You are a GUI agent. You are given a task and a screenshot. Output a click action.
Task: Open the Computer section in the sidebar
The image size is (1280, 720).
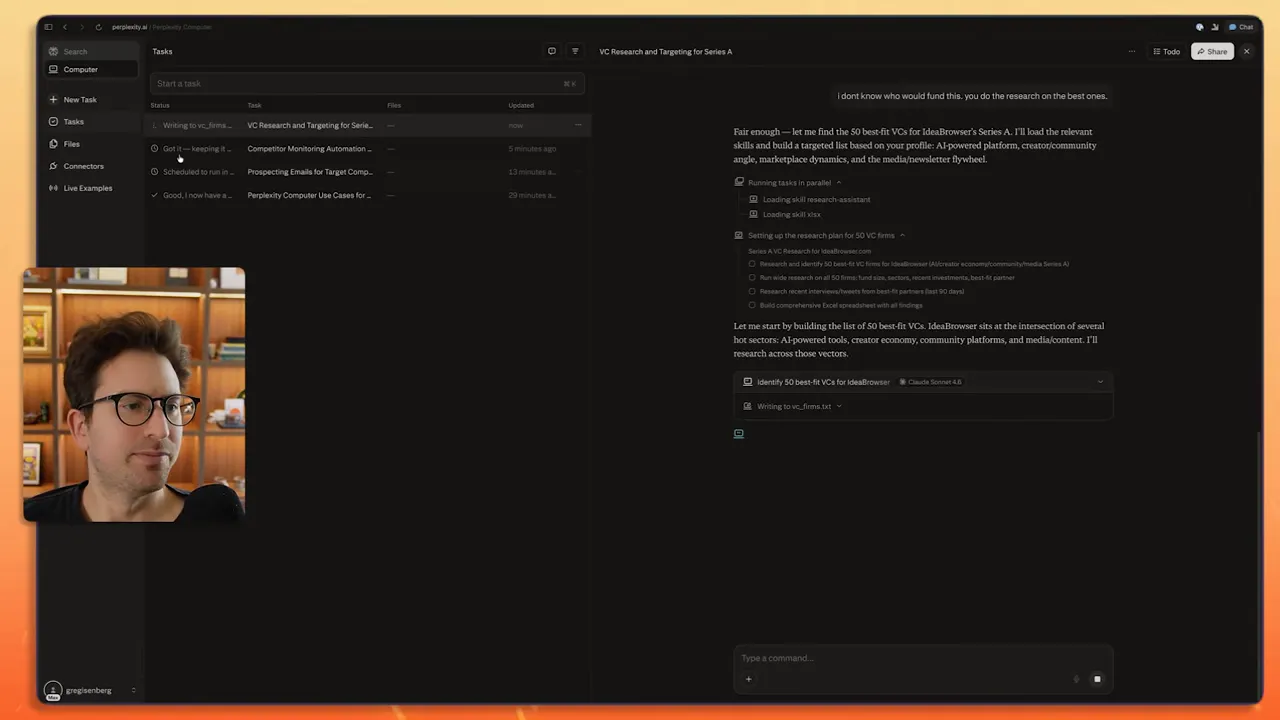tap(92, 69)
